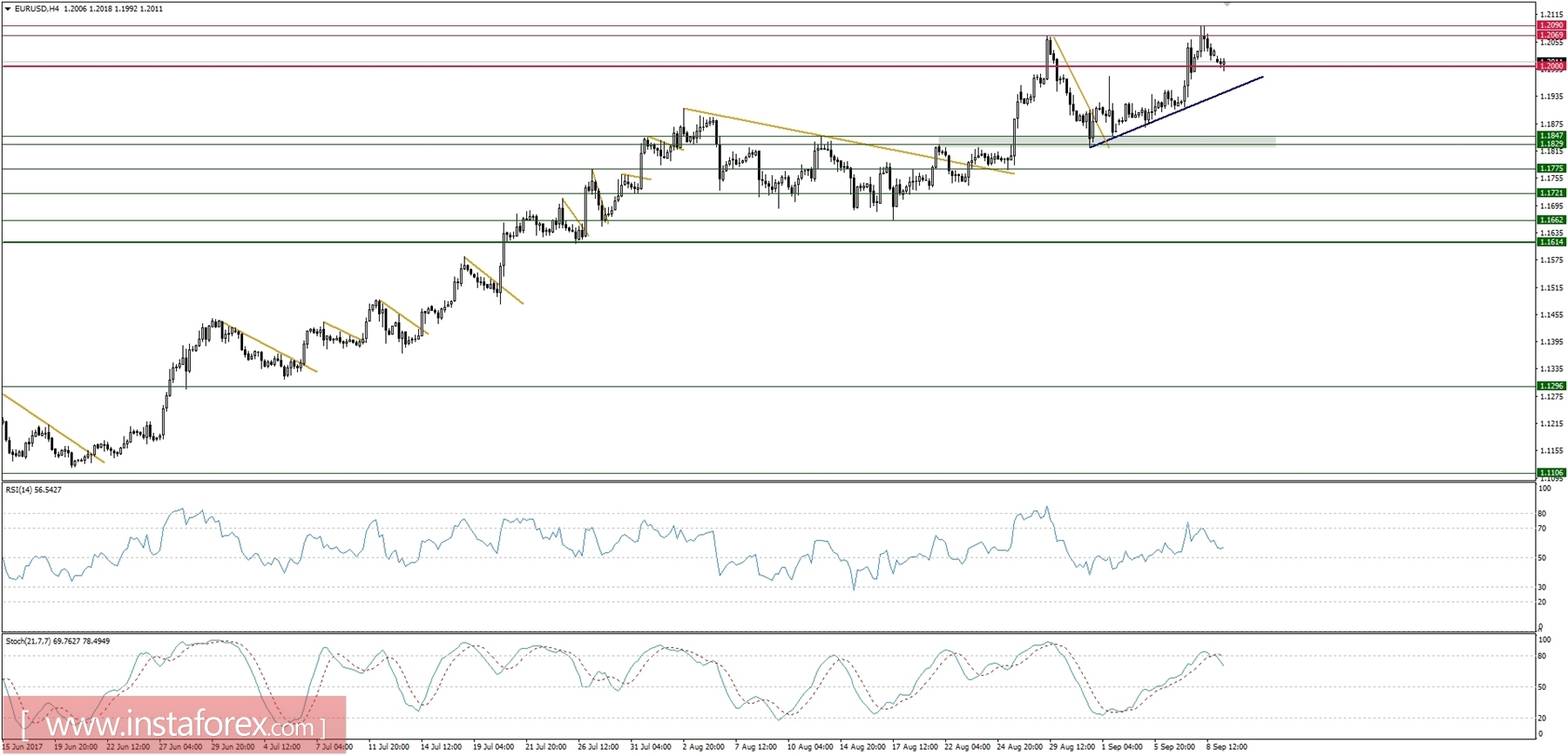Viewport: 1568px width, 756px height.
Task: Click the green 1.1847 price level label
Action: coord(1551,136)
